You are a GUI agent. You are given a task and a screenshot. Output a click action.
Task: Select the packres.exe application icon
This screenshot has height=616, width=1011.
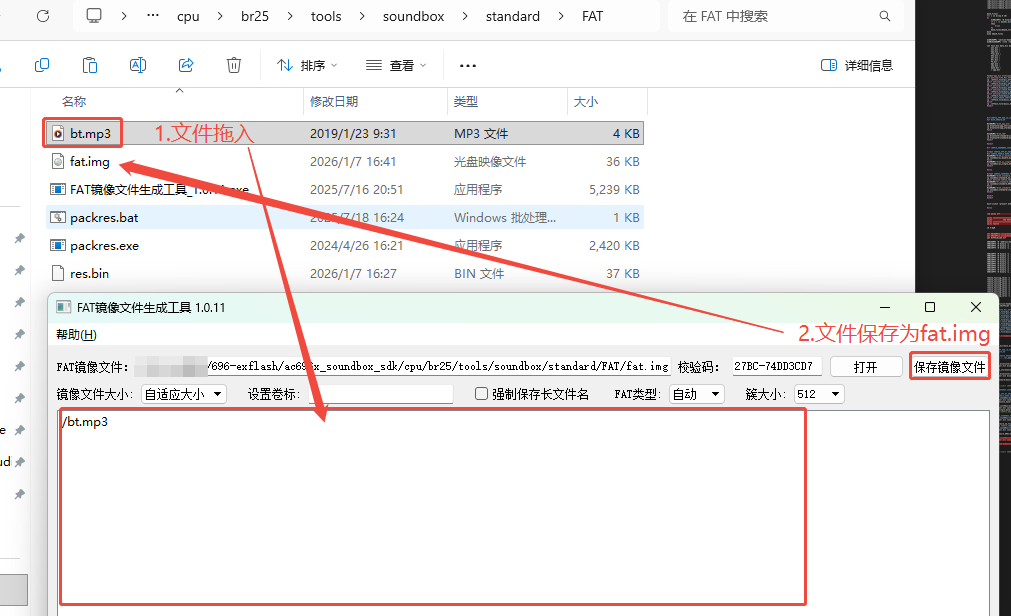pyautogui.click(x=58, y=246)
